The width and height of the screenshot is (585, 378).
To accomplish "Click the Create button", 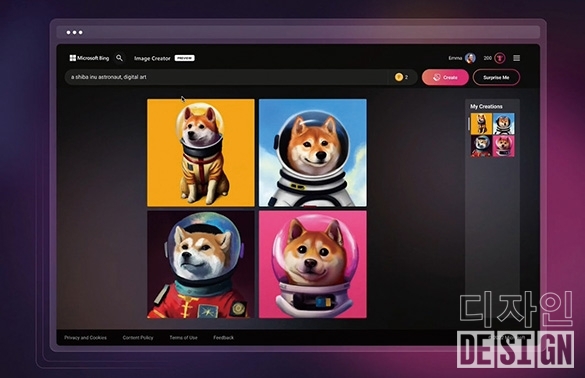I will coord(445,77).
